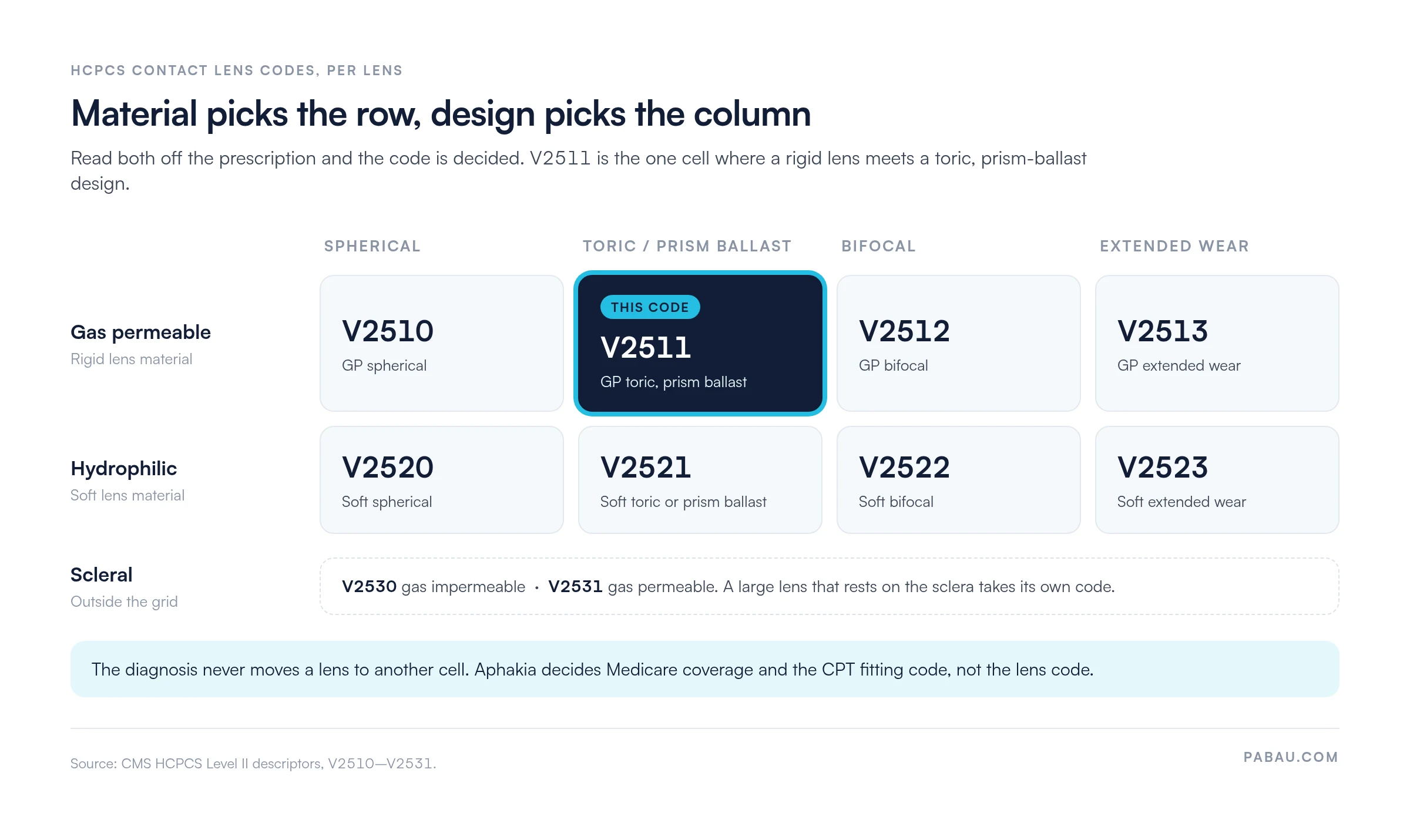Click the PABAU.COM footer link
The height and width of the screenshot is (840, 1410).
coord(1291,757)
